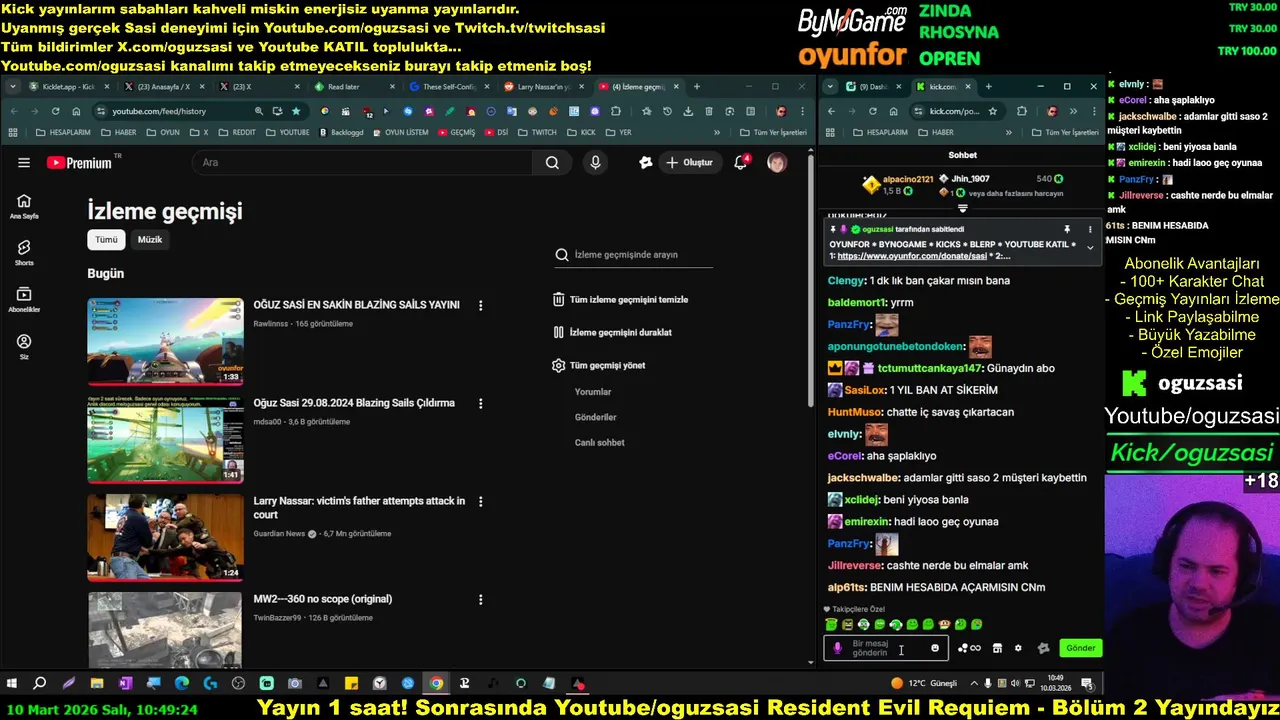Open the OYUN LİSTEM bookmark
1280x720 pixels.
click(399, 132)
